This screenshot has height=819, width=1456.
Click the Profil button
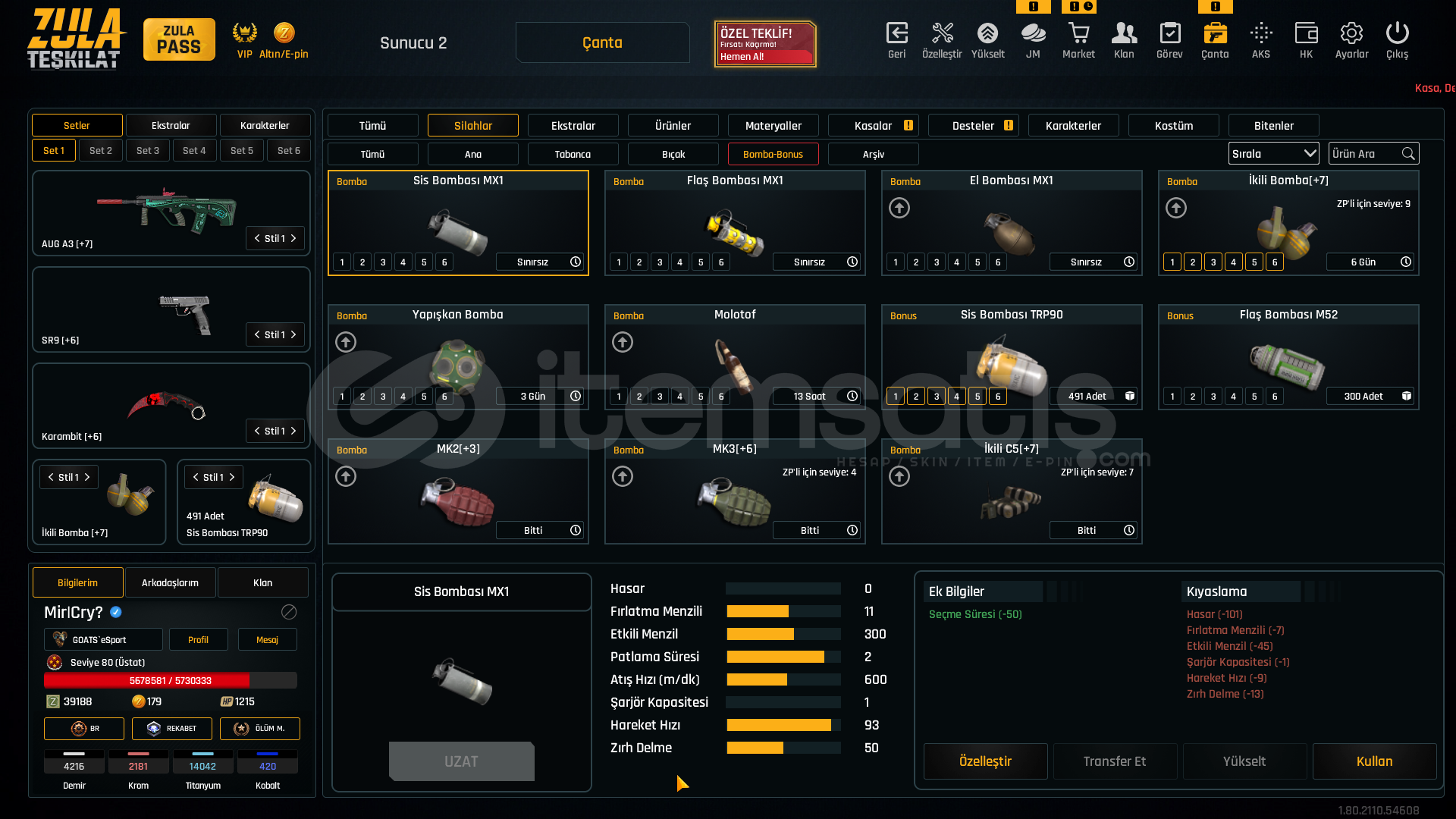click(x=198, y=640)
